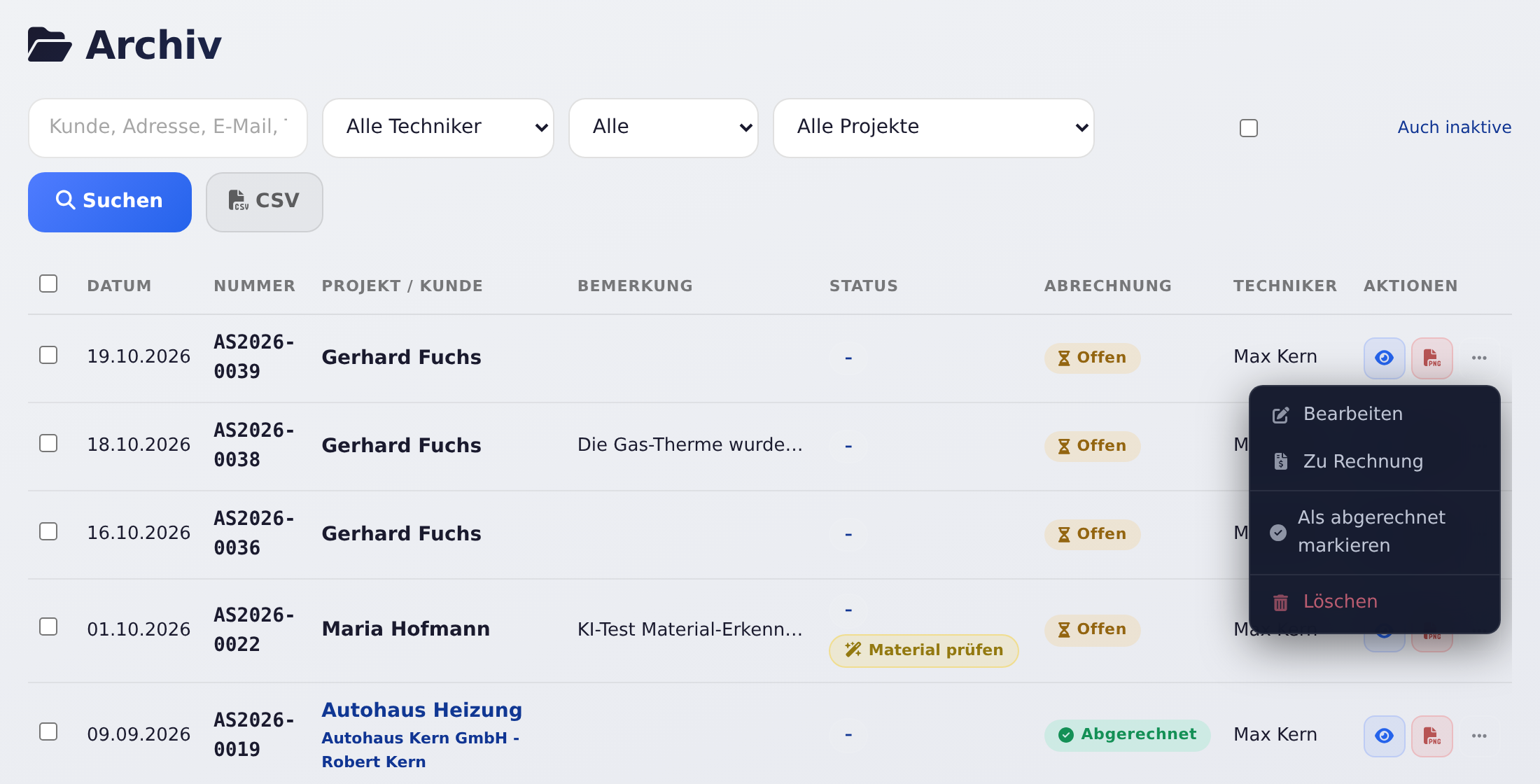Image resolution: width=1540 pixels, height=784 pixels.
Task: Open more actions for AS2026-0019
Action: (x=1479, y=736)
